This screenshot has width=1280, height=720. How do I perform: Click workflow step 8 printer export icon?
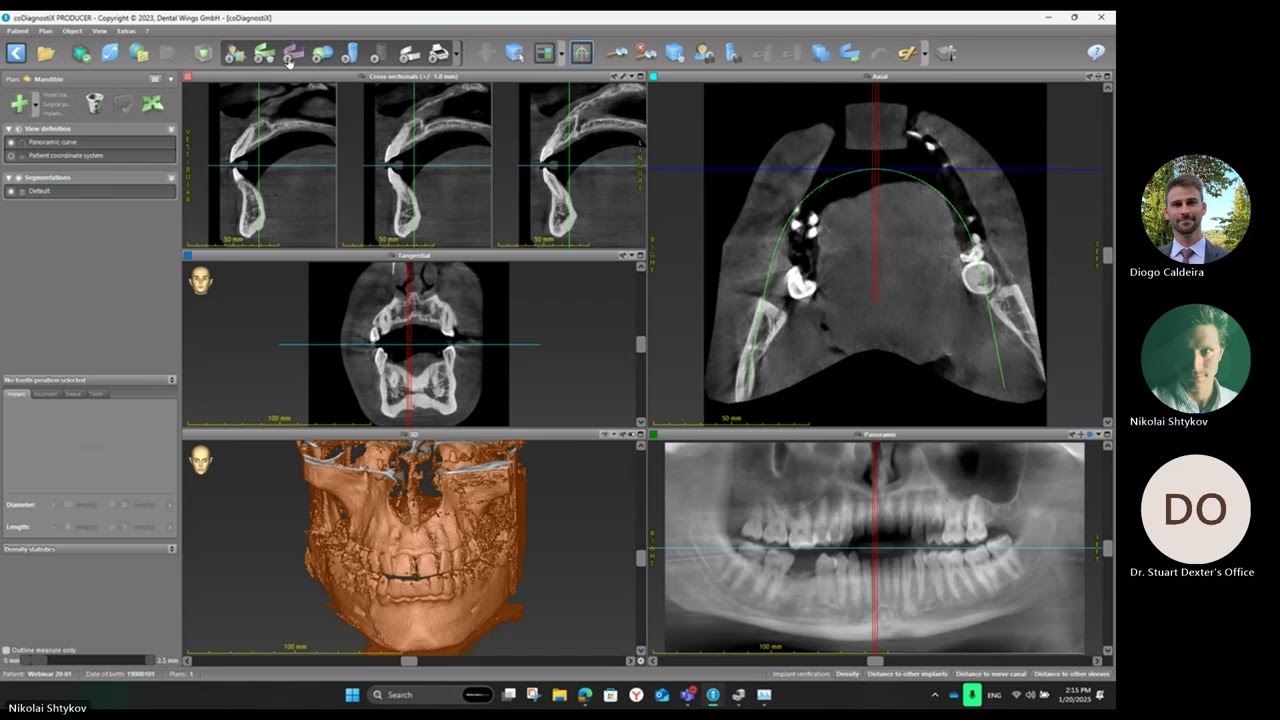click(x=438, y=53)
